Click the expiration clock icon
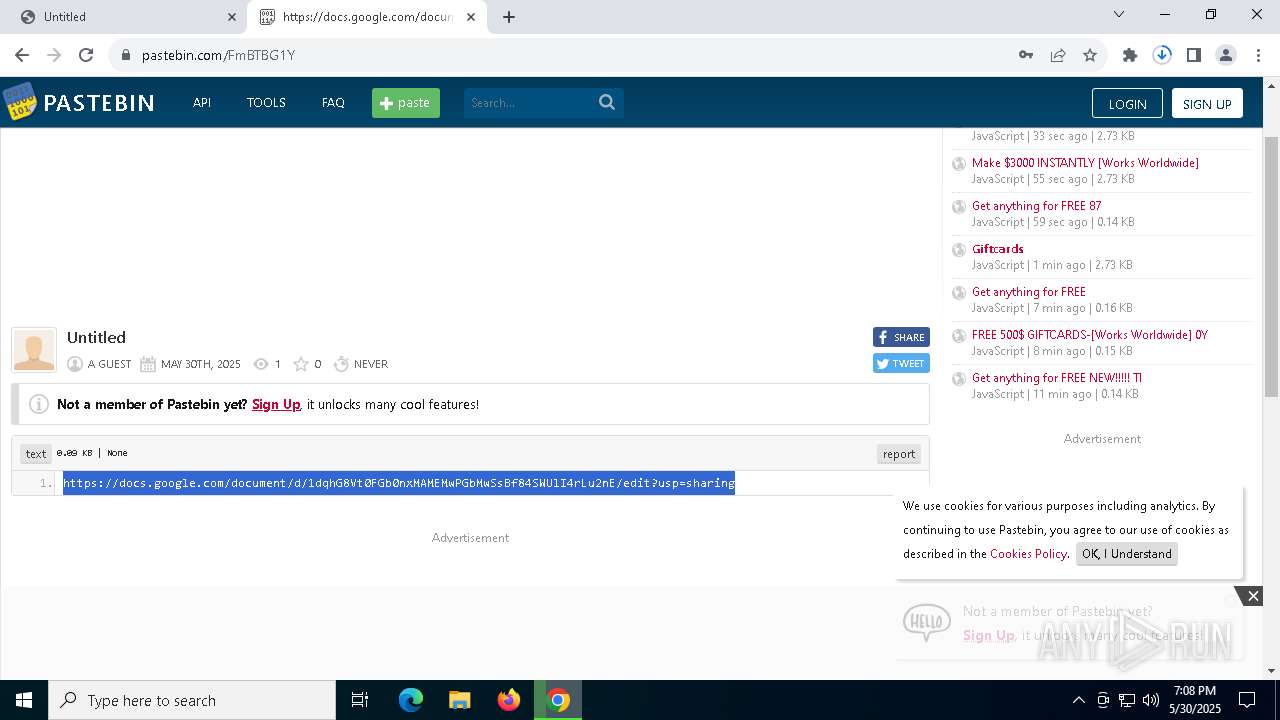This screenshot has width=1280, height=720. [x=341, y=364]
